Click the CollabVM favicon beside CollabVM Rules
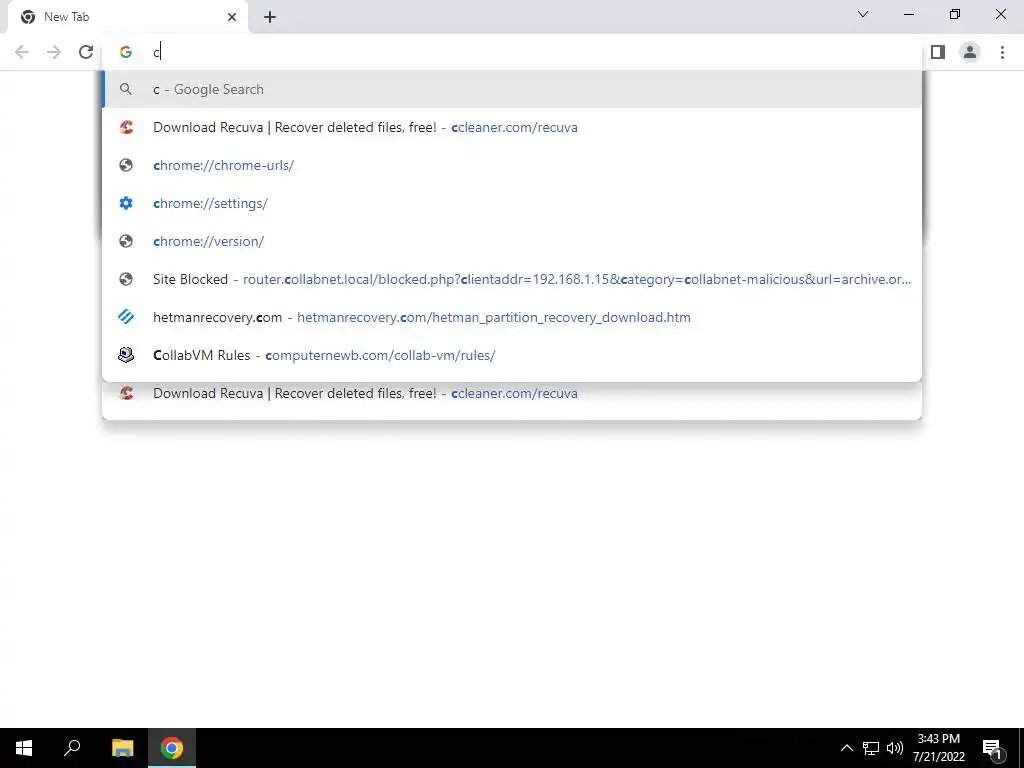Screen dimensions: 1024x768 tap(126, 355)
